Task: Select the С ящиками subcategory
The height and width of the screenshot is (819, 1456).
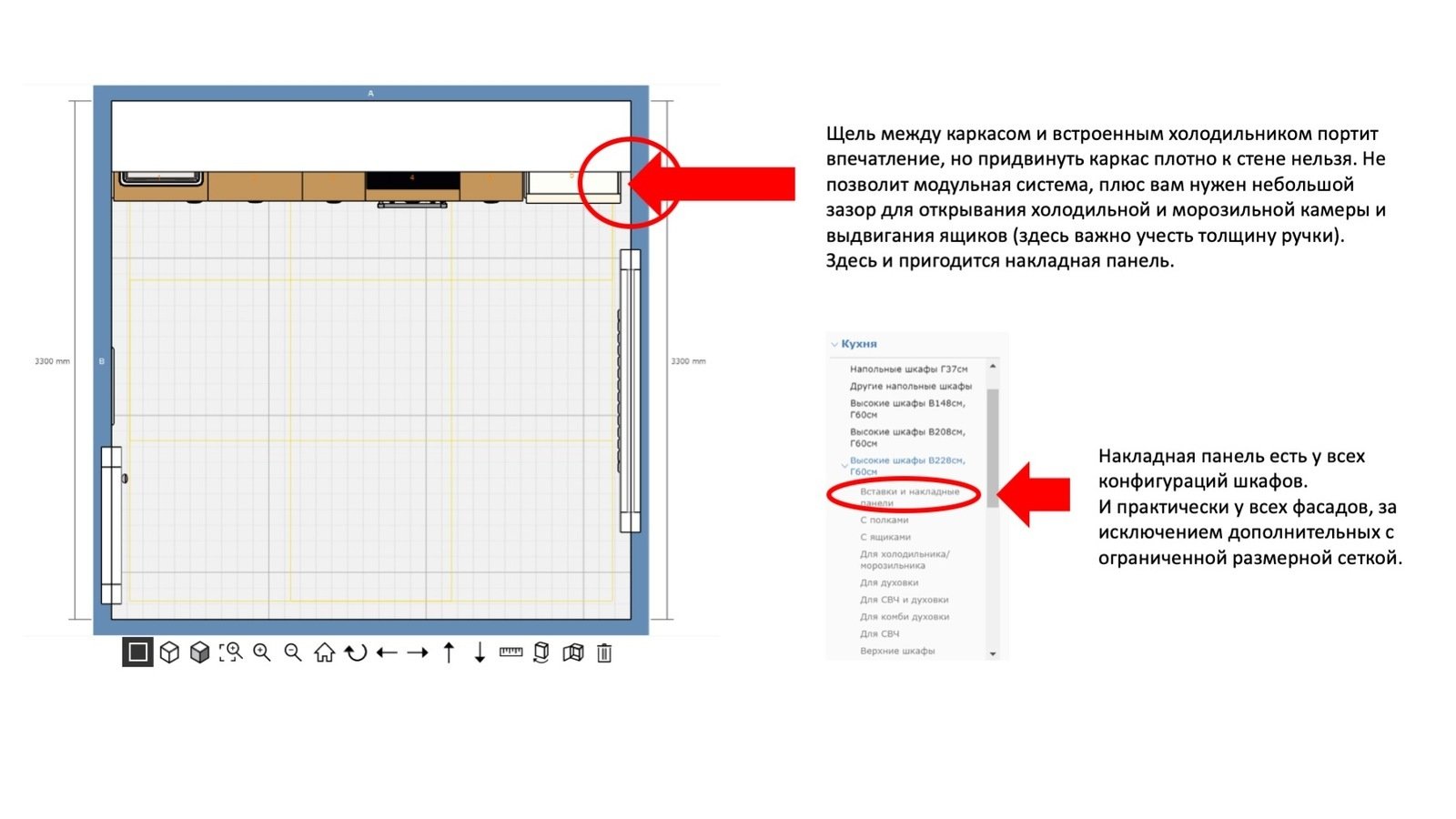Action: coord(885,537)
